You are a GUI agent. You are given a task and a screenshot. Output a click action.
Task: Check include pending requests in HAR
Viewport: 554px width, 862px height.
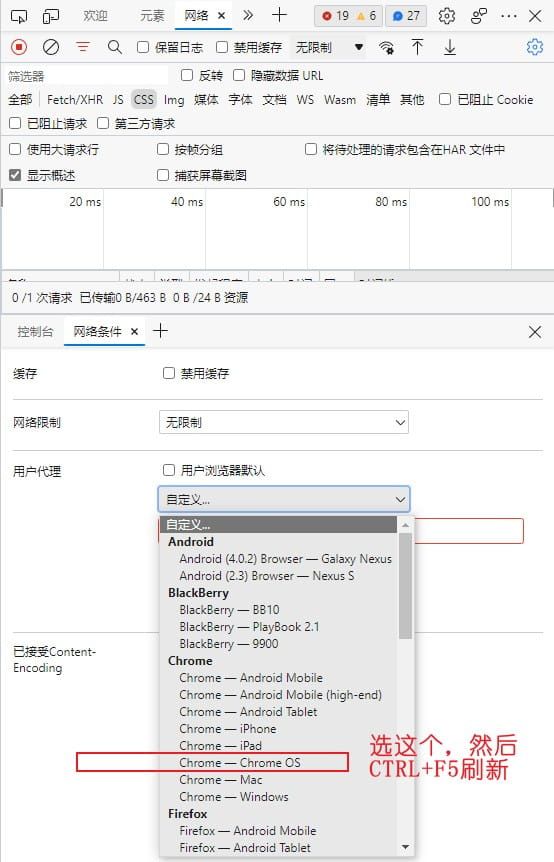(311, 149)
